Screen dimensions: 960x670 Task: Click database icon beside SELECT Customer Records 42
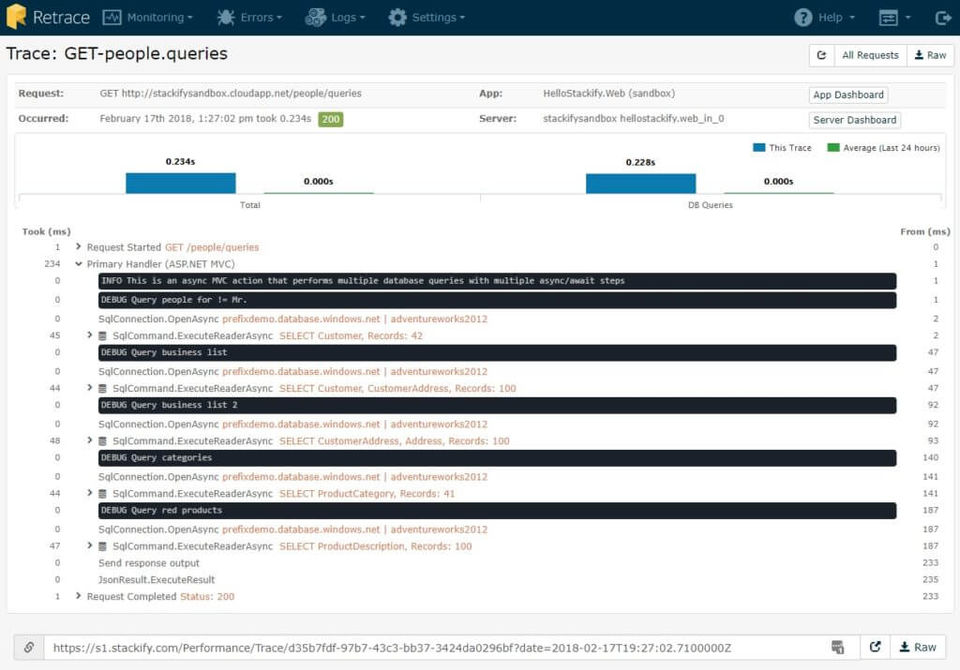103,336
